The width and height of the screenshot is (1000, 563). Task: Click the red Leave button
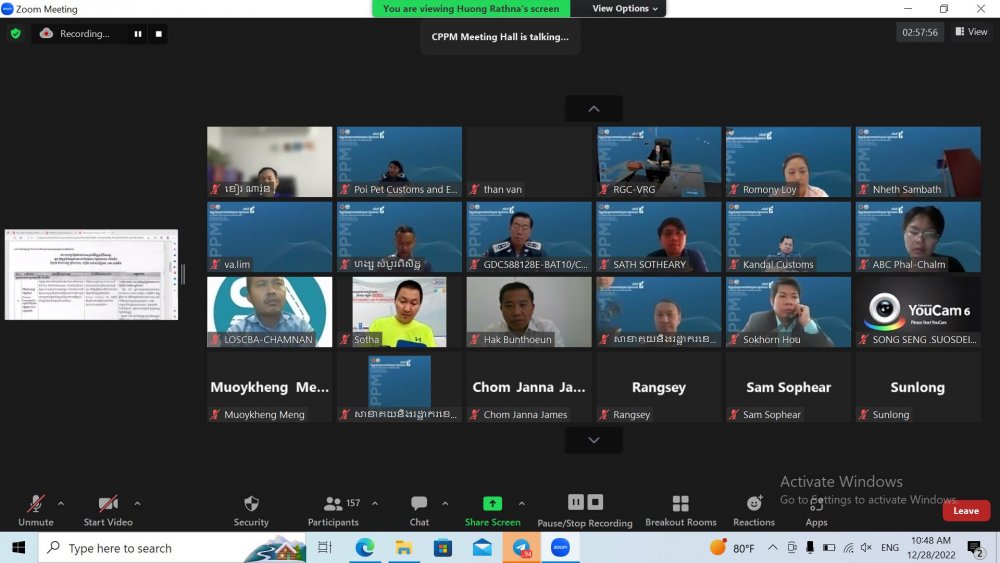[966, 511]
